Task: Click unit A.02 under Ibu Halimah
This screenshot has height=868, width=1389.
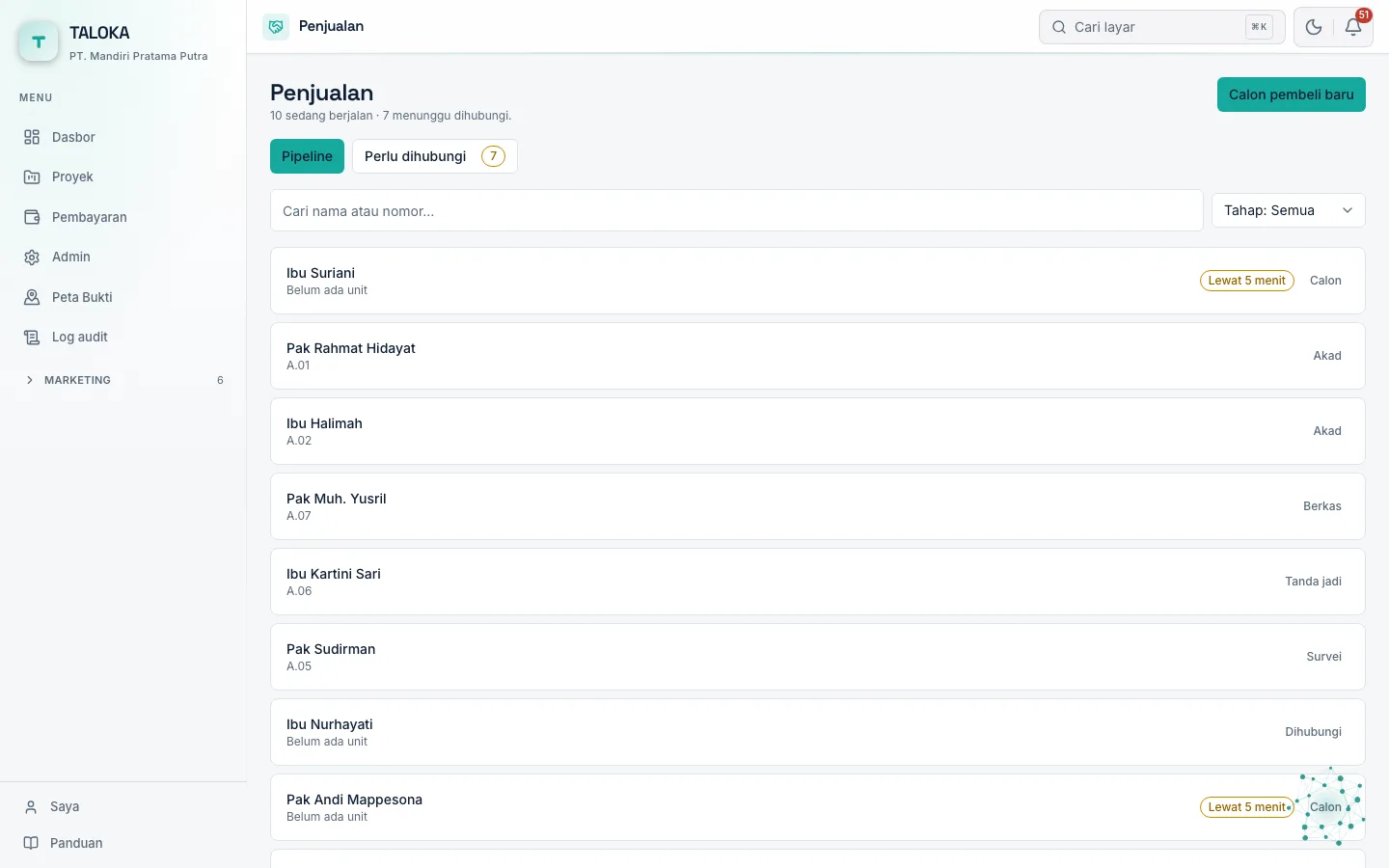Action: pyautogui.click(x=299, y=441)
